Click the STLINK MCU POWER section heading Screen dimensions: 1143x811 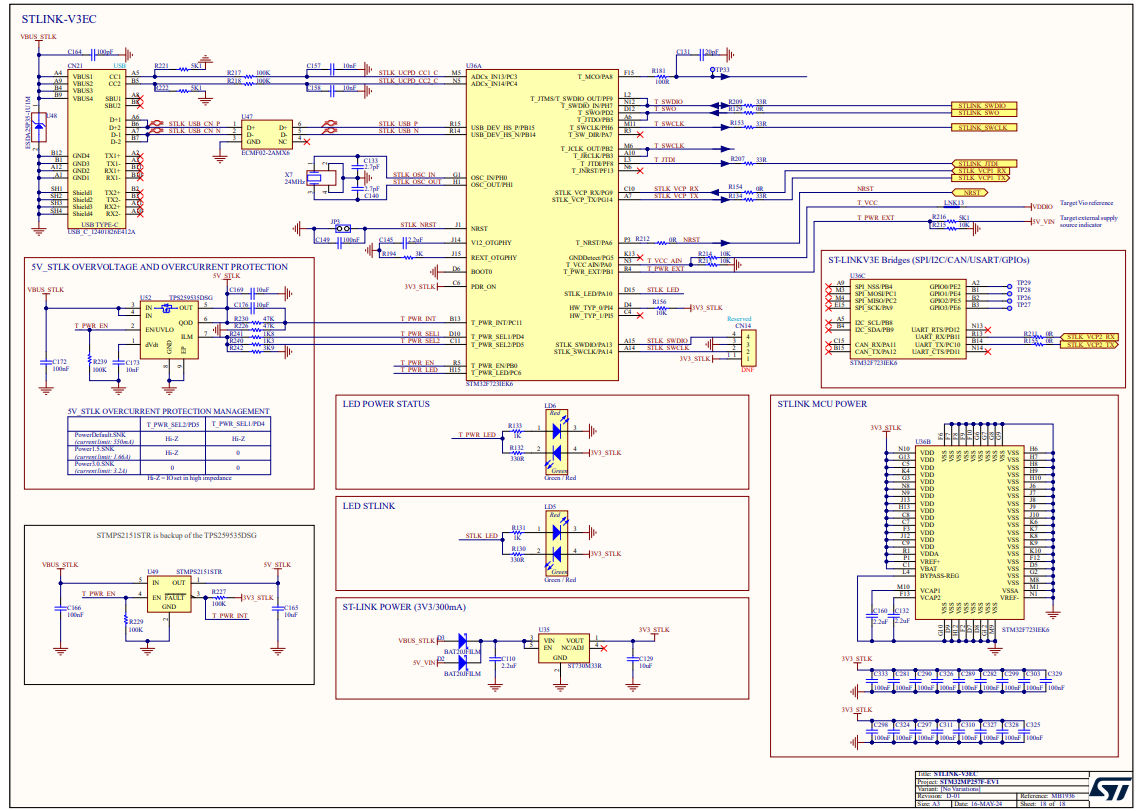pyautogui.click(x=822, y=404)
